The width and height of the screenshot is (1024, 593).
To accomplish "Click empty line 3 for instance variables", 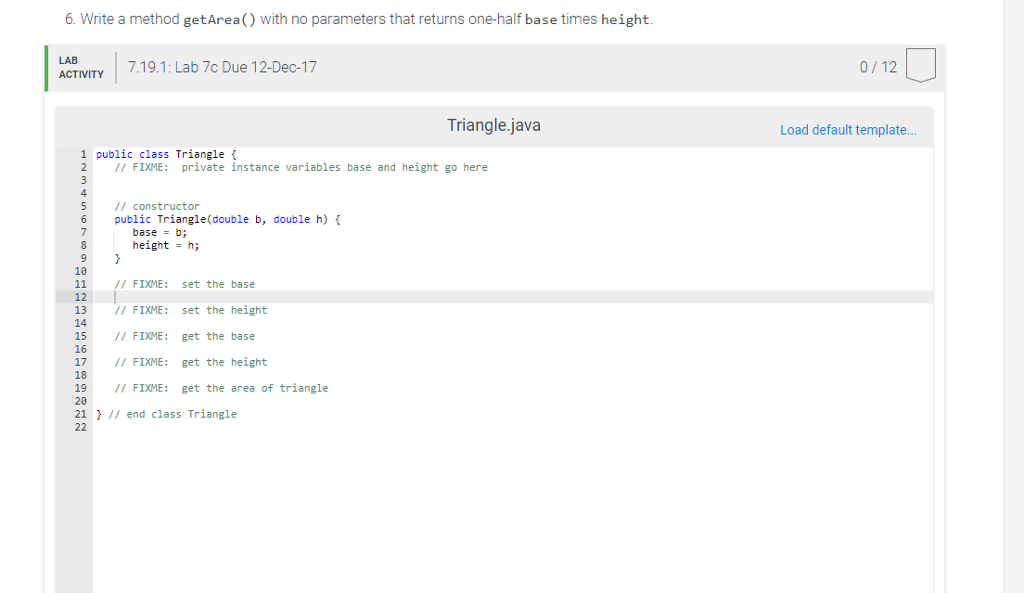I will tap(513, 180).
